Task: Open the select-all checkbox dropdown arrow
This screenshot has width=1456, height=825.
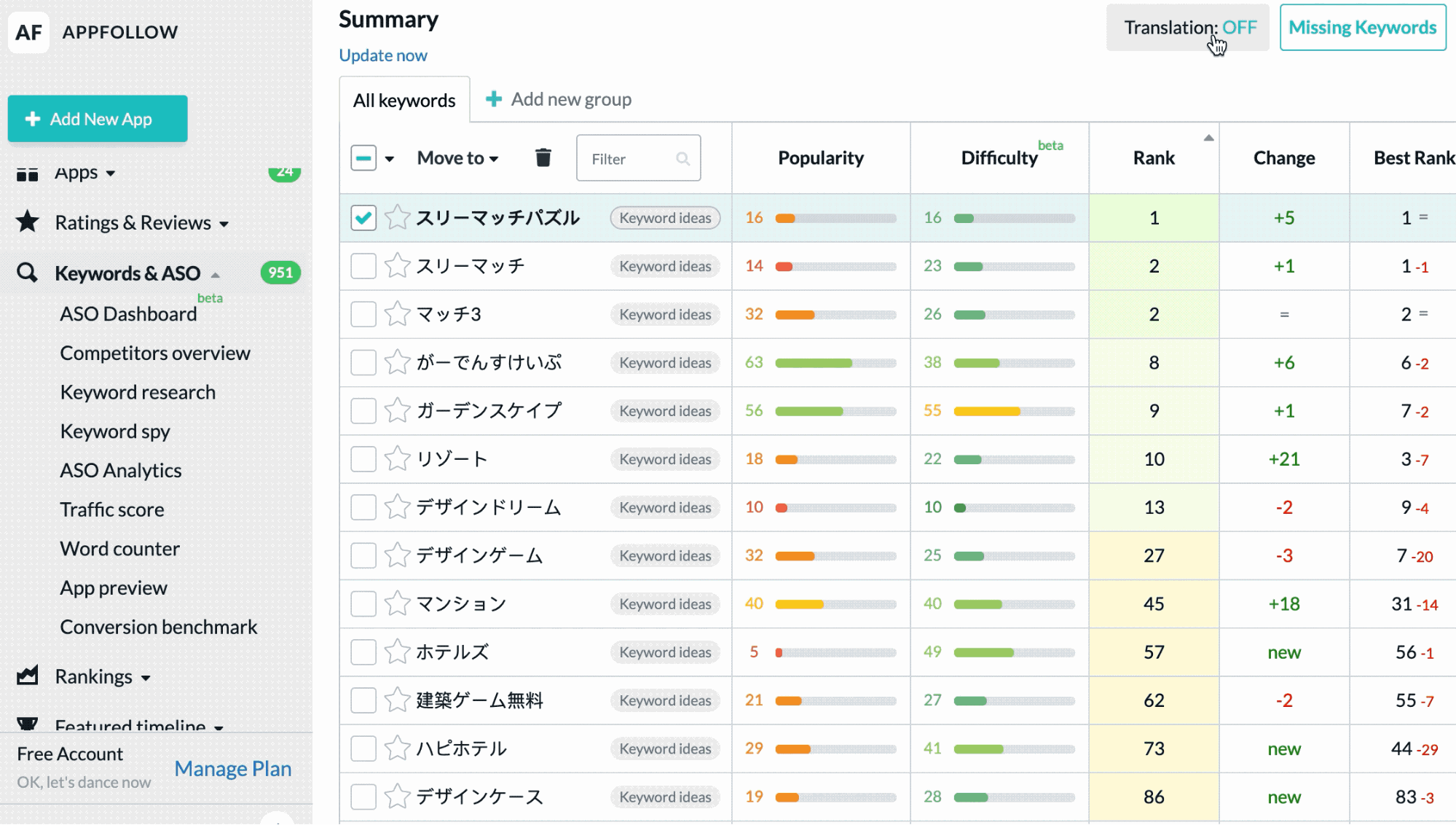Action: [390, 159]
